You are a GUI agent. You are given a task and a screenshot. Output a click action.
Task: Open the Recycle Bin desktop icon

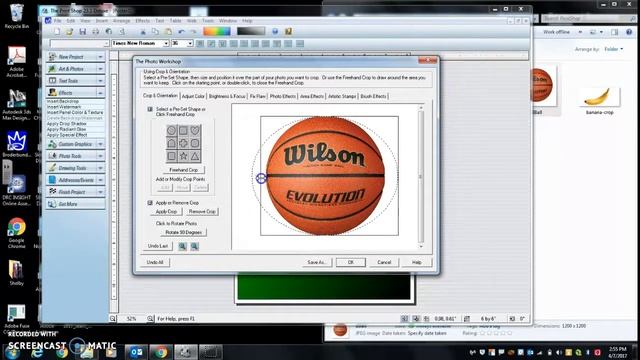coord(16,16)
